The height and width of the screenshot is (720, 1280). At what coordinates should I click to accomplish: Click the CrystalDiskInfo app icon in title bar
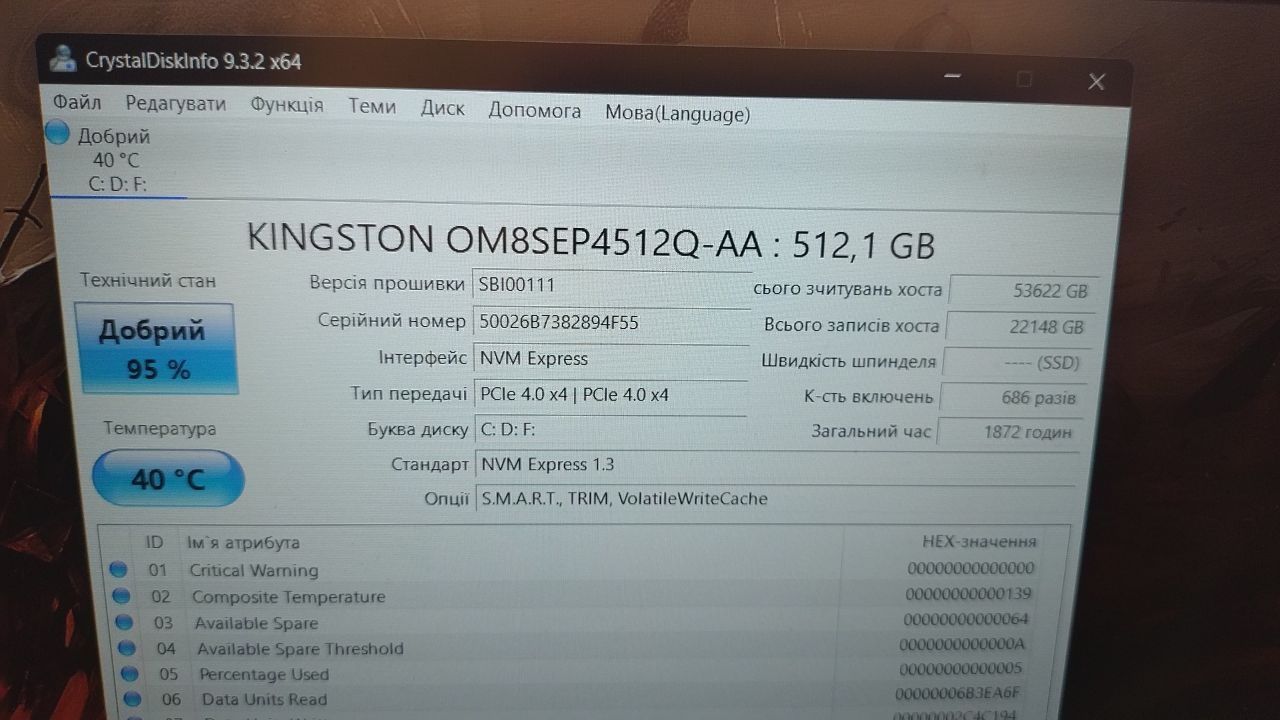point(62,57)
